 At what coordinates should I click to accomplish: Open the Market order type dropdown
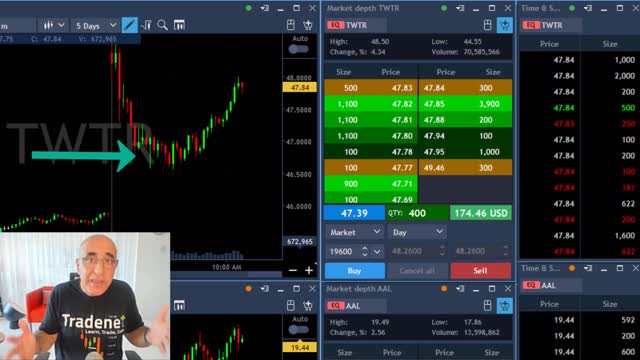click(x=354, y=232)
